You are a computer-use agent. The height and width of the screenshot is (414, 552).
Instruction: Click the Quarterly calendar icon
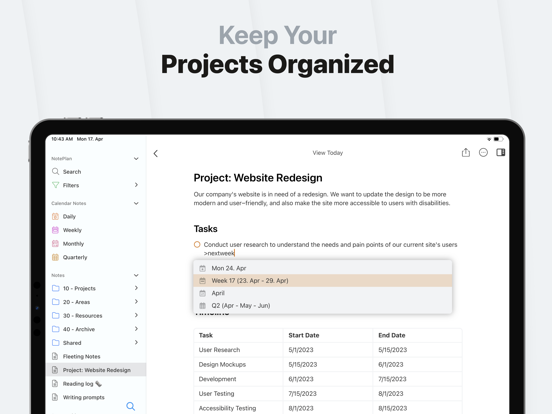point(55,257)
